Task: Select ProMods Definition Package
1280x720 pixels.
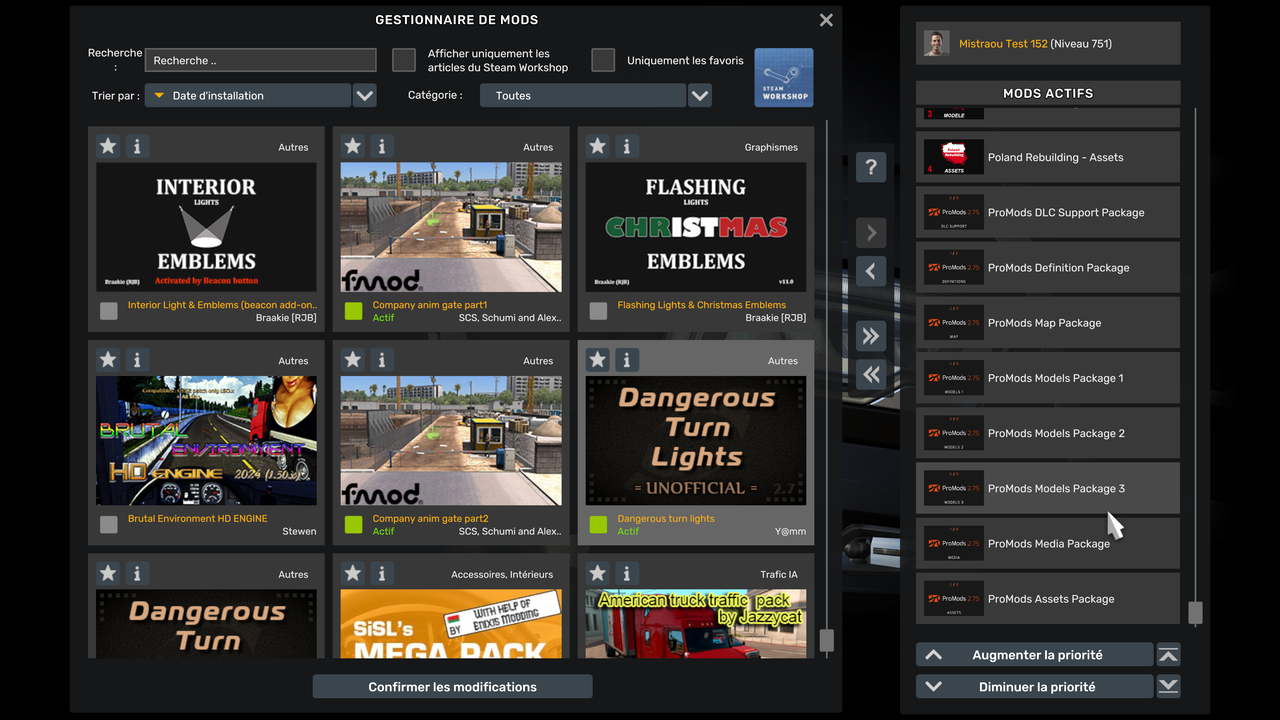Action: tap(1048, 267)
